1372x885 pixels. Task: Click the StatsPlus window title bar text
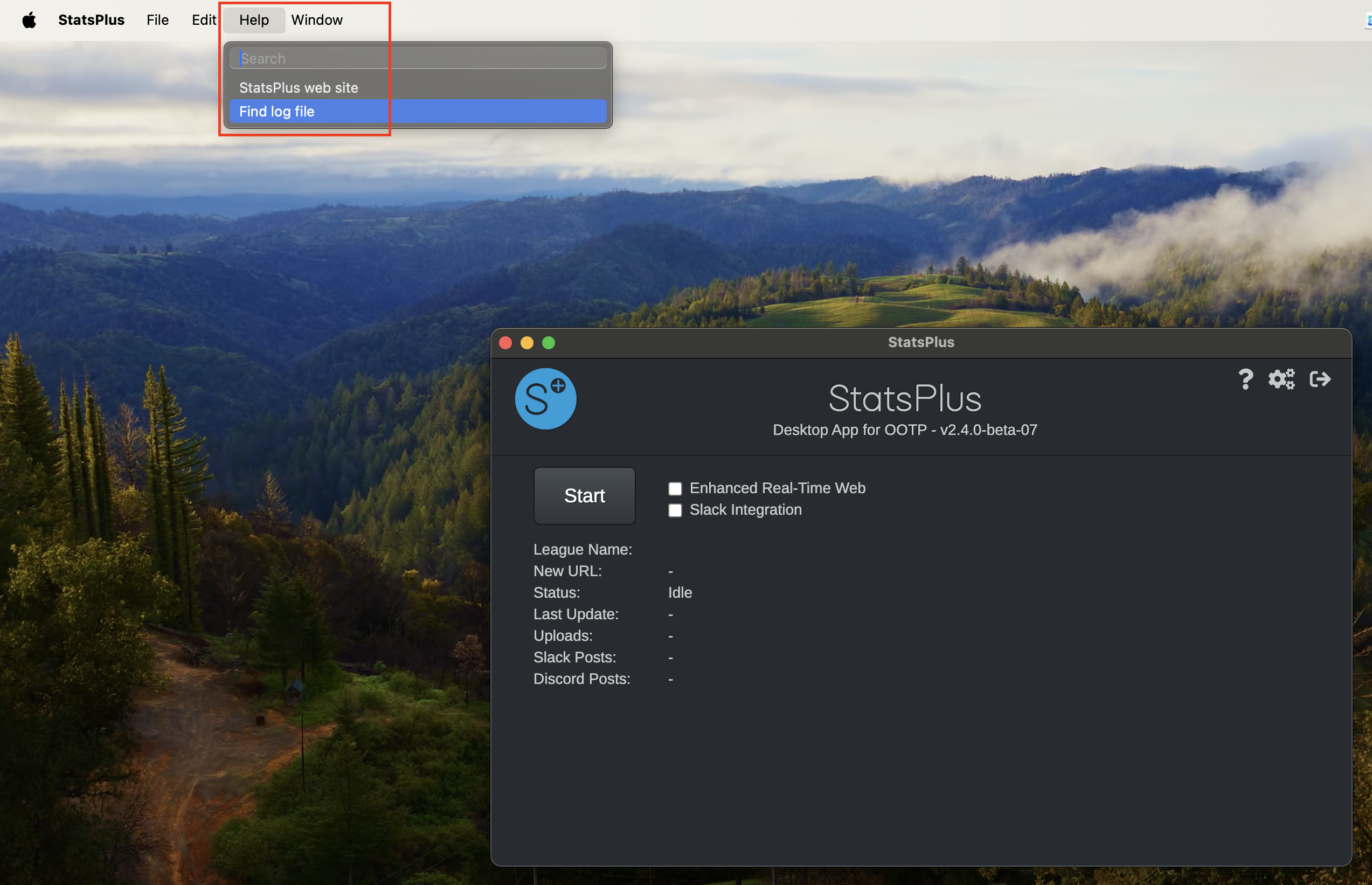click(921, 342)
